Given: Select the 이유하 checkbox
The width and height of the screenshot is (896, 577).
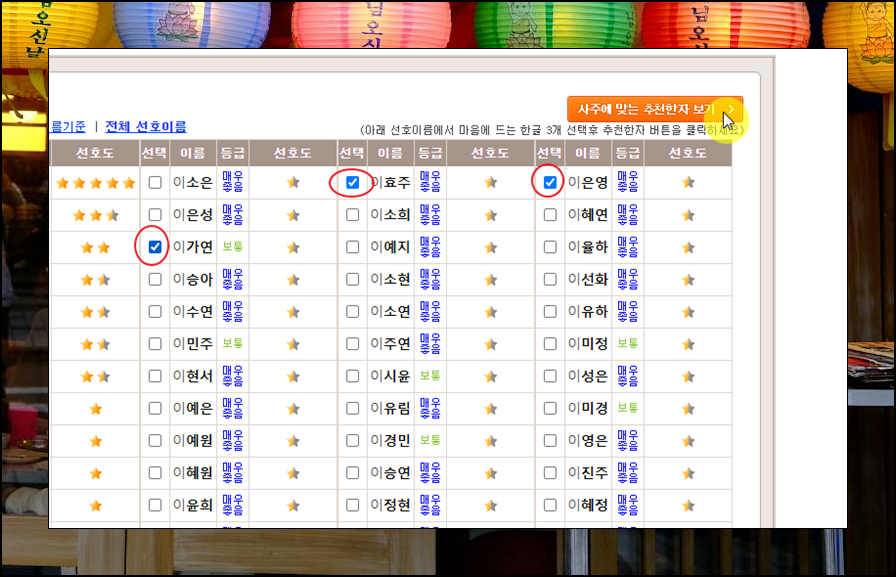Looking at the screenshot, I should point(550,311).
